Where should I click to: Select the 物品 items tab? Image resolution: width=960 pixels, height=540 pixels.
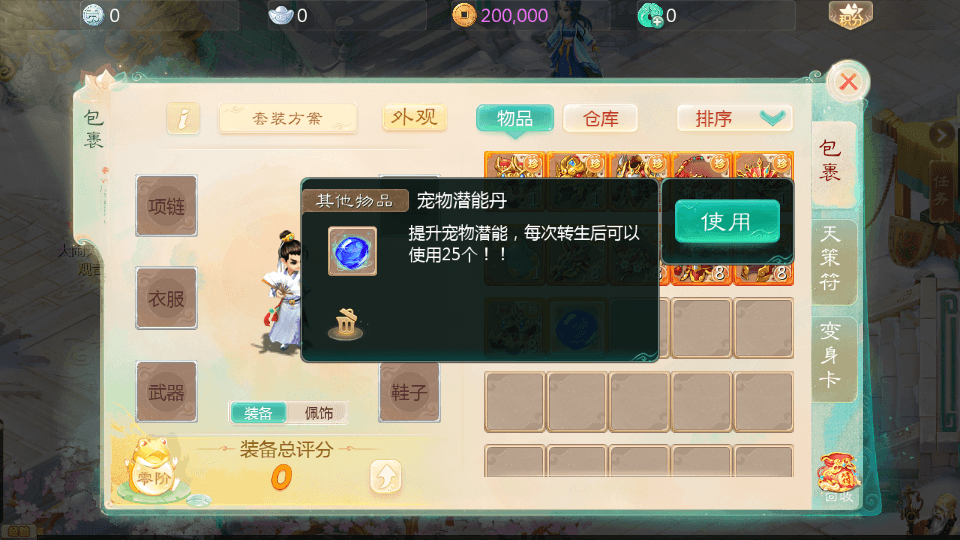click(x=515, y=118)
